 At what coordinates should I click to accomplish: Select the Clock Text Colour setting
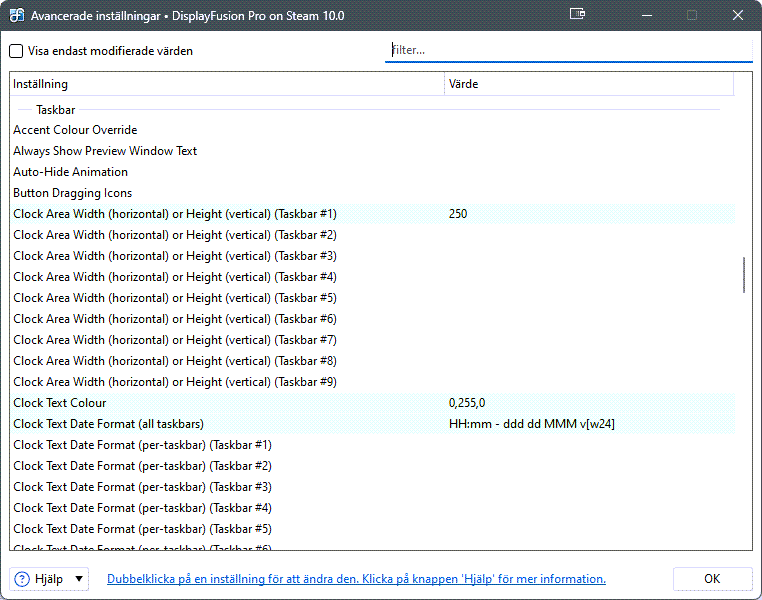(x=60, y=403)
